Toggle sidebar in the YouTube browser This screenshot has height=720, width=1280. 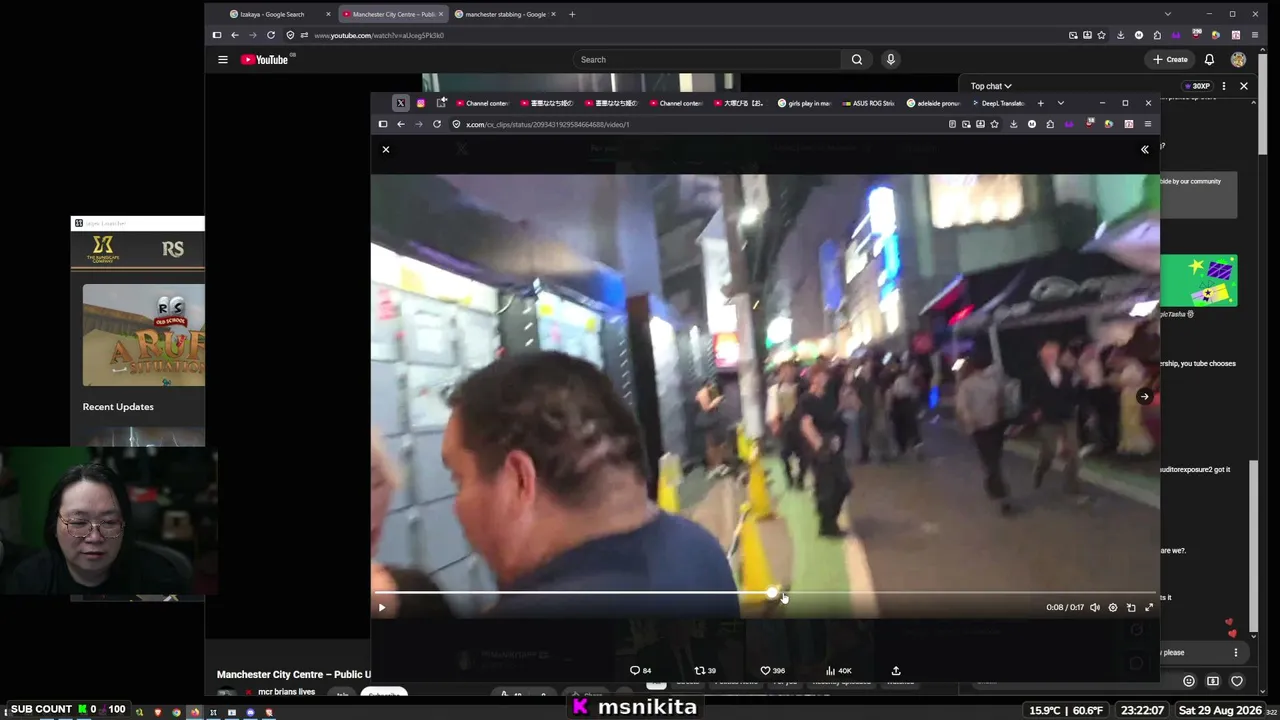[217, 35]
